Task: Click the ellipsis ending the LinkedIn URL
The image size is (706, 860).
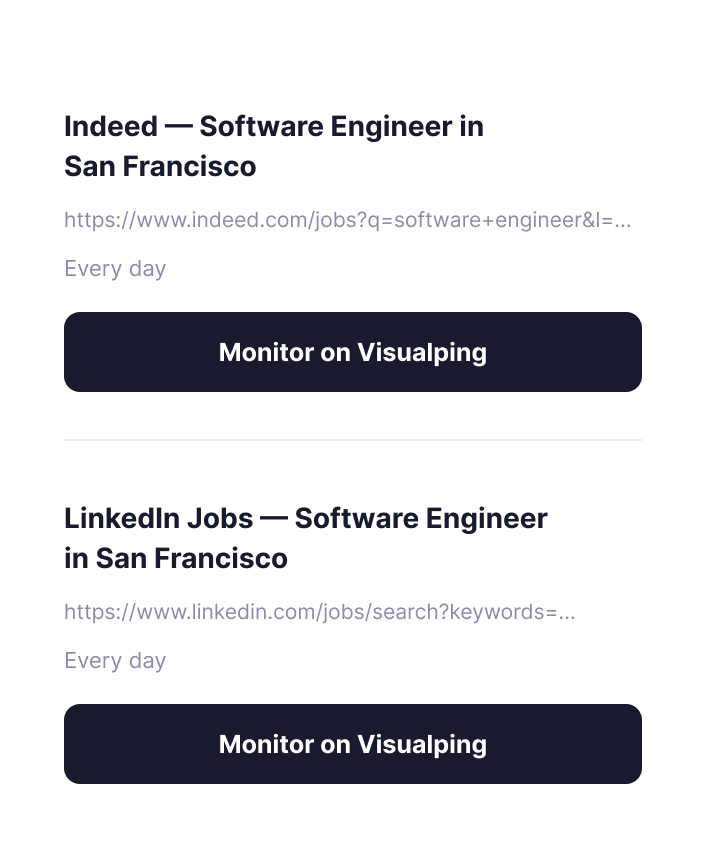Action: click(x=567, y=614)
